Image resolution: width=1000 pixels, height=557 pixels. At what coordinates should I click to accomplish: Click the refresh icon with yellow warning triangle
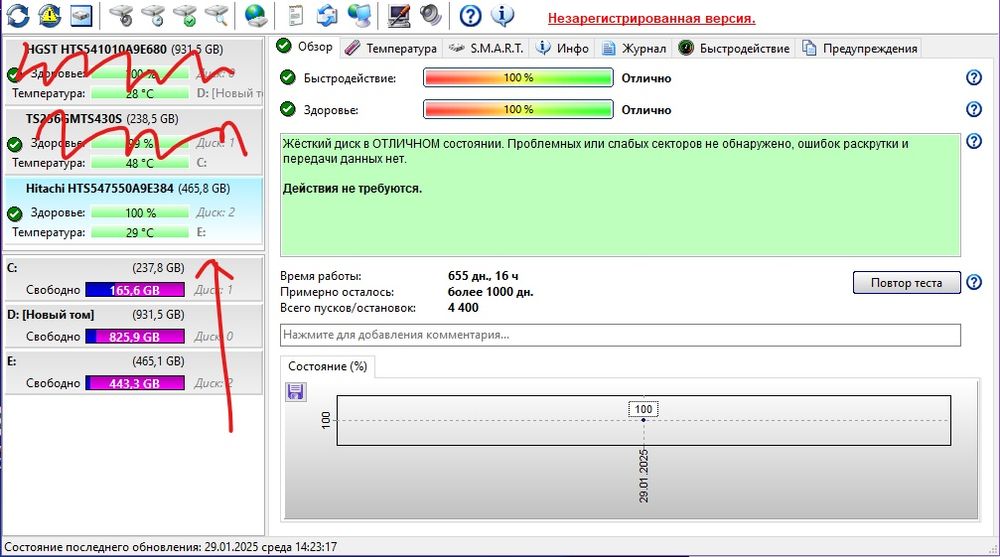tap(50, 15)
